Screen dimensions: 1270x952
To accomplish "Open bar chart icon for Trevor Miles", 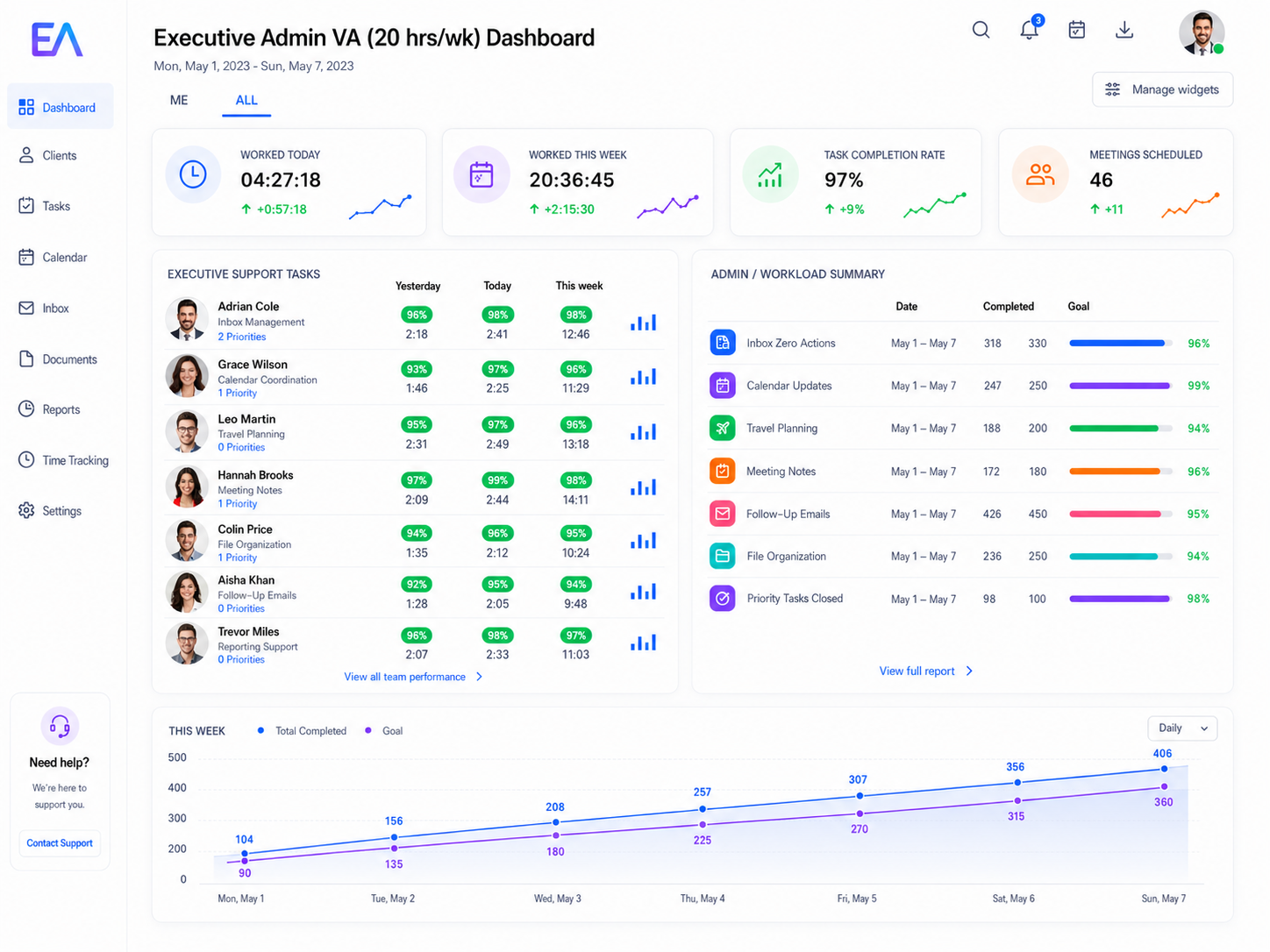I will pos(643,643).
